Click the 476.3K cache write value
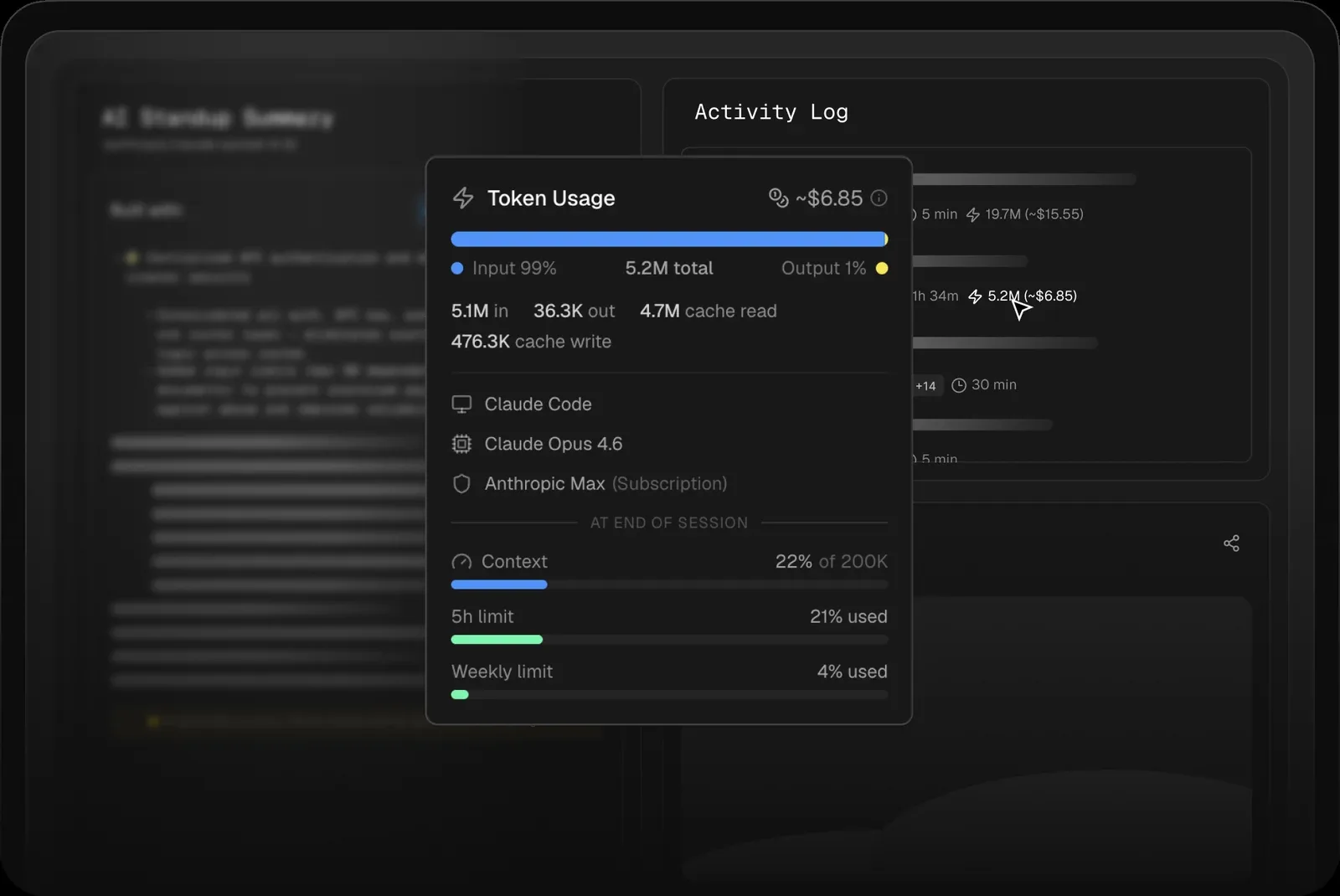This screenshot has height=896, width=1340. click(531, 342)
